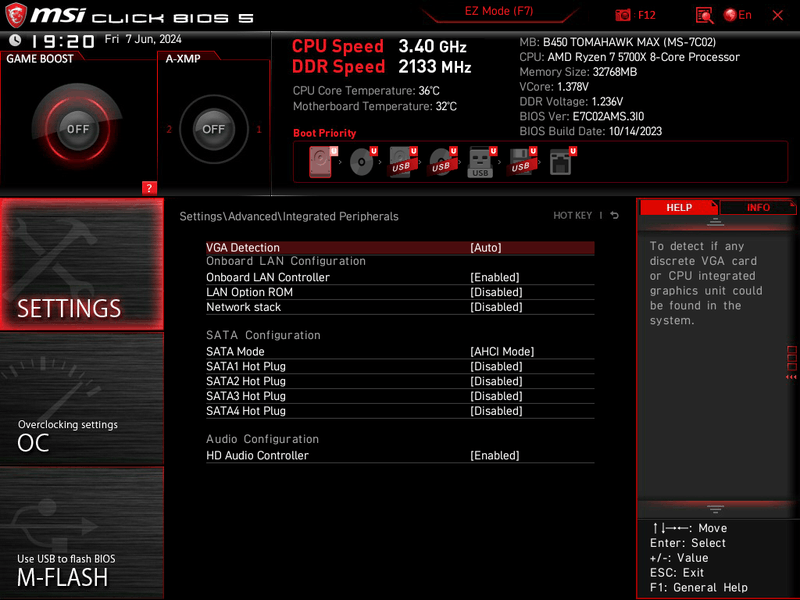
Task: Toggle the GAME BOOST knob
Action: (78, 129)
